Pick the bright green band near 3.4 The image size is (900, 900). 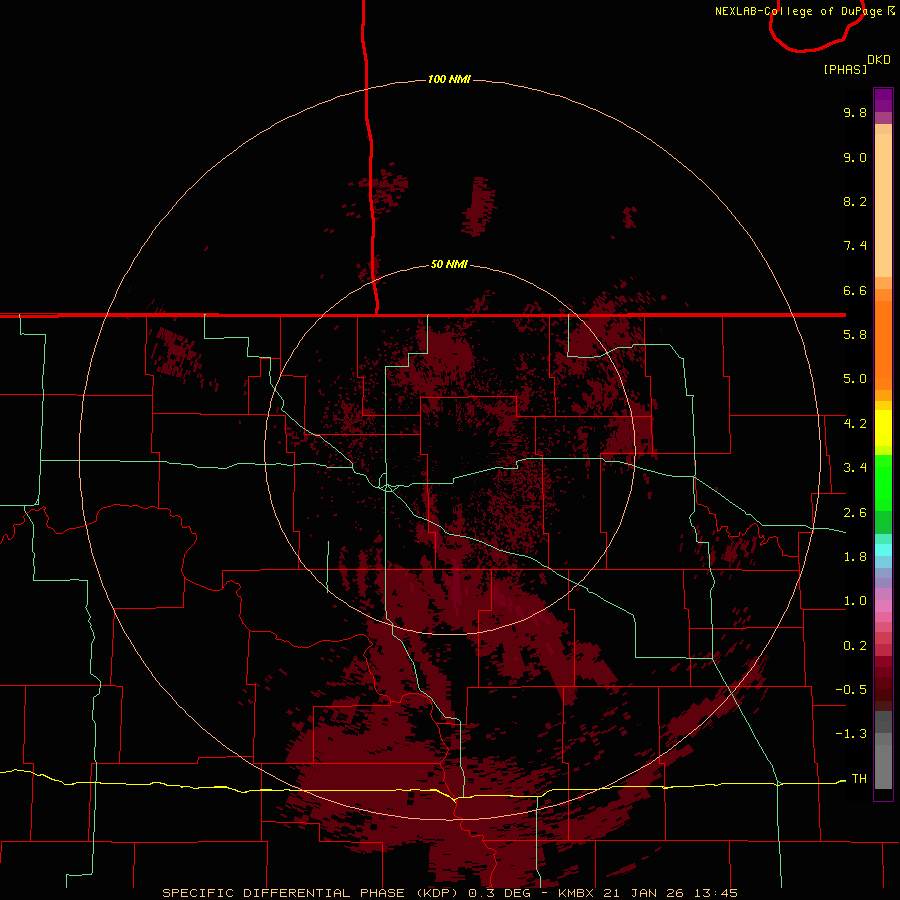point(883,482)
